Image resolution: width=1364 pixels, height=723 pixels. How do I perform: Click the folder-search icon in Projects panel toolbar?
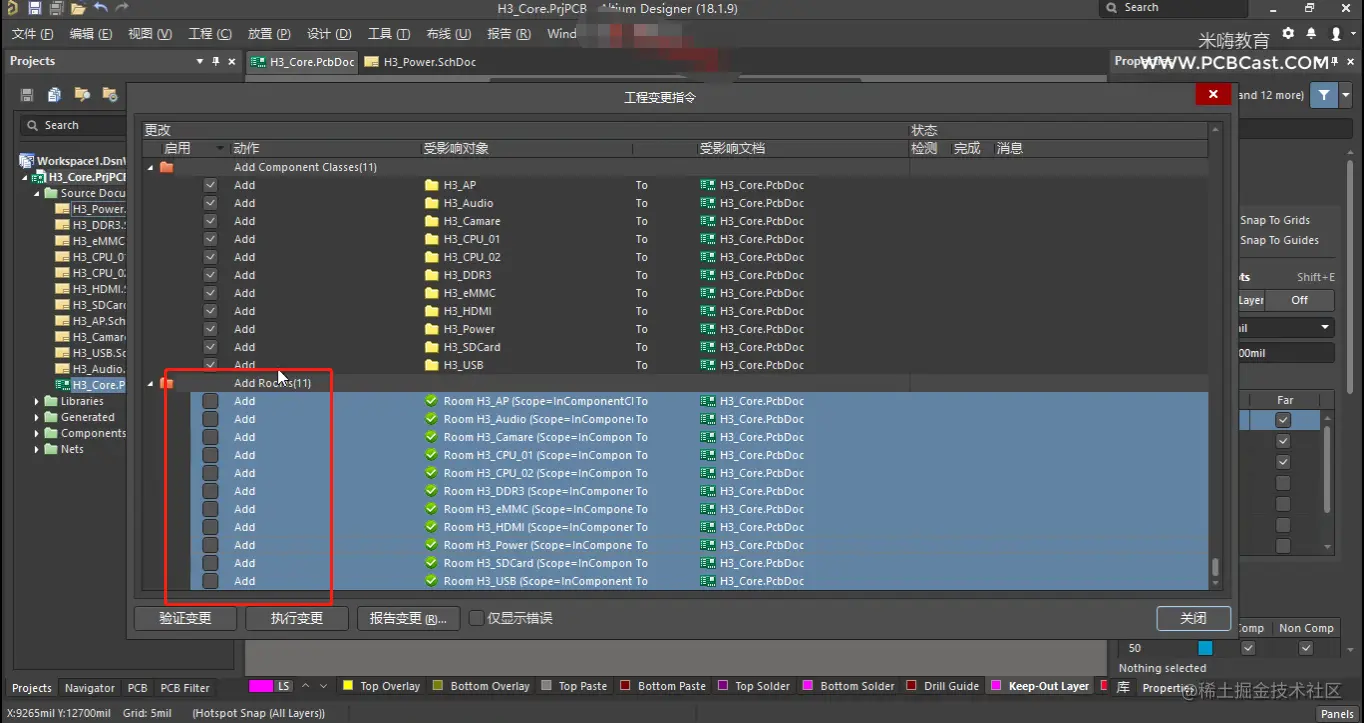tap(82, 95)
